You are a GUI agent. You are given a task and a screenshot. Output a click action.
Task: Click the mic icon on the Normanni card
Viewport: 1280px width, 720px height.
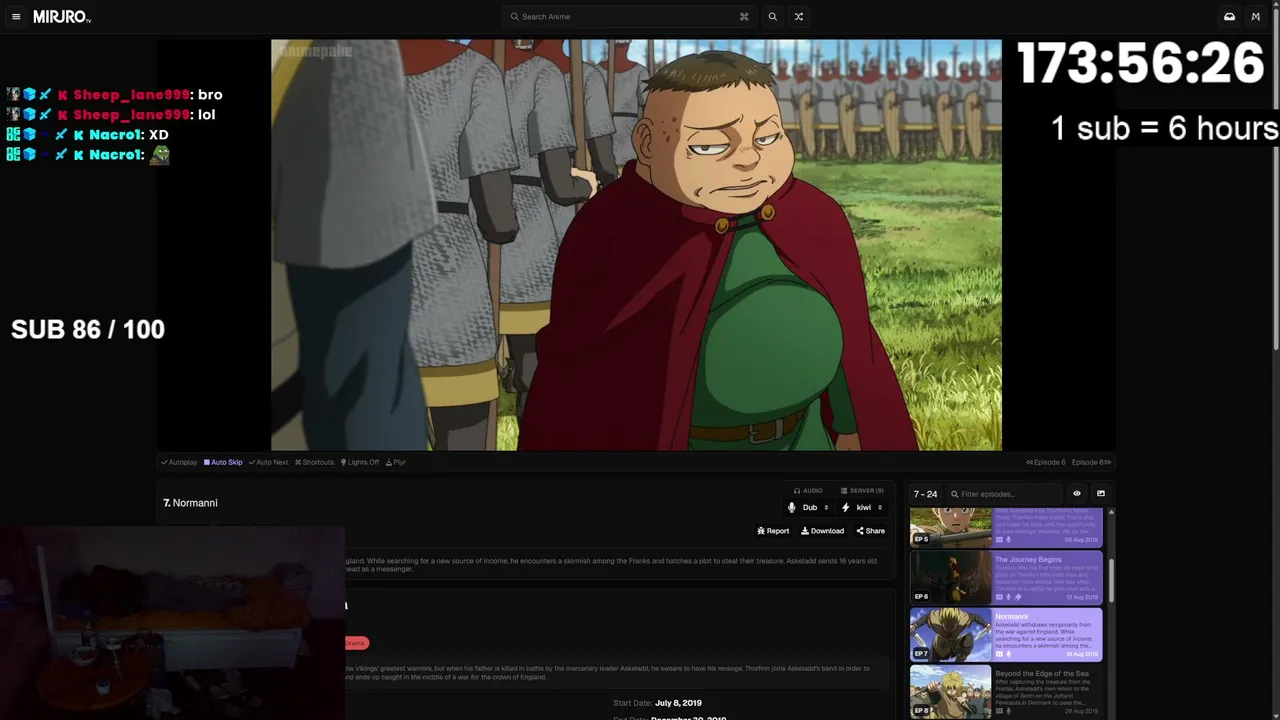click(x=1009, y=654)
